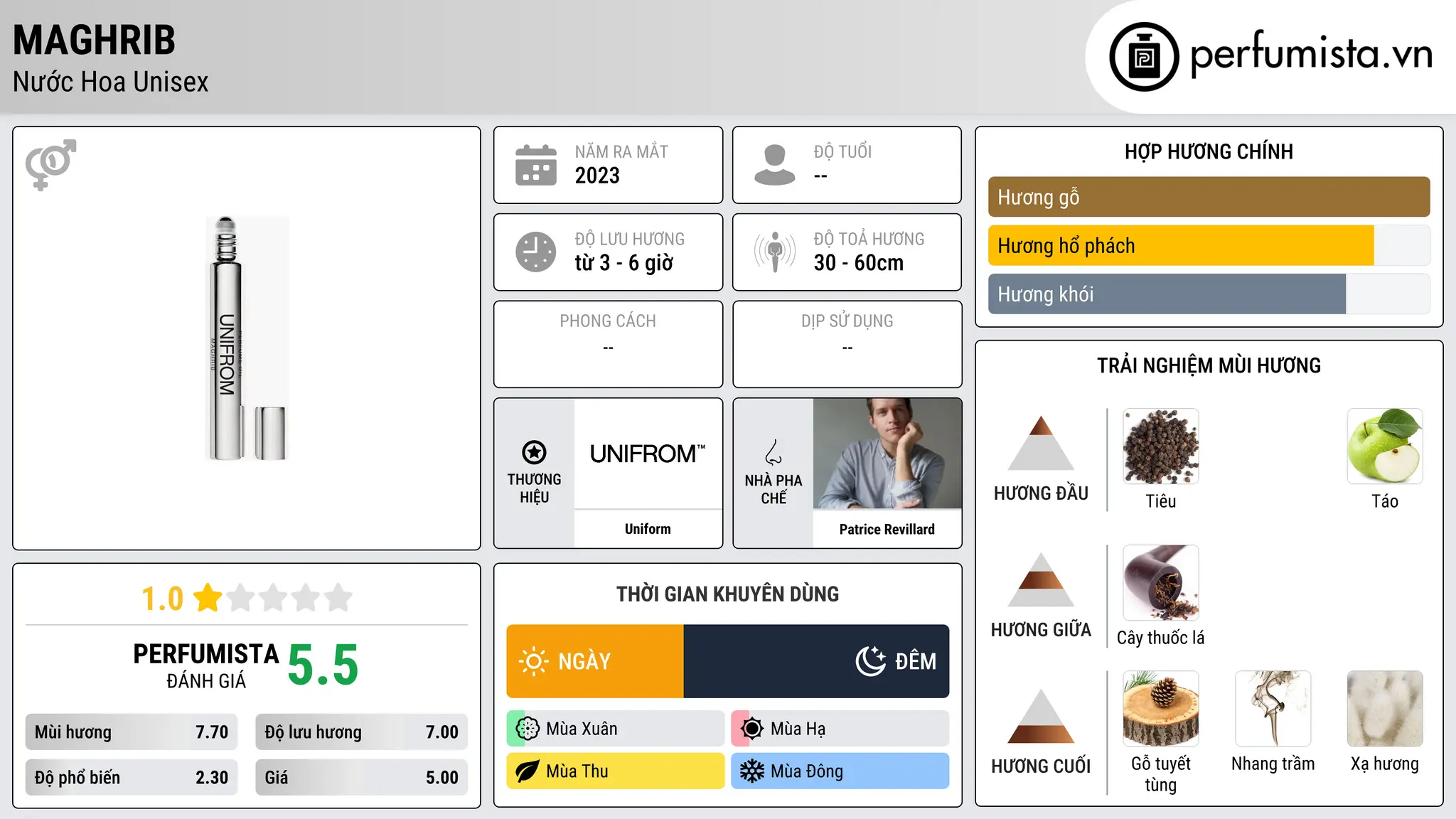Click the longevity value từ 3 - 6 giờ
This screenshot has height=819, width=1456.
(623, 263)
